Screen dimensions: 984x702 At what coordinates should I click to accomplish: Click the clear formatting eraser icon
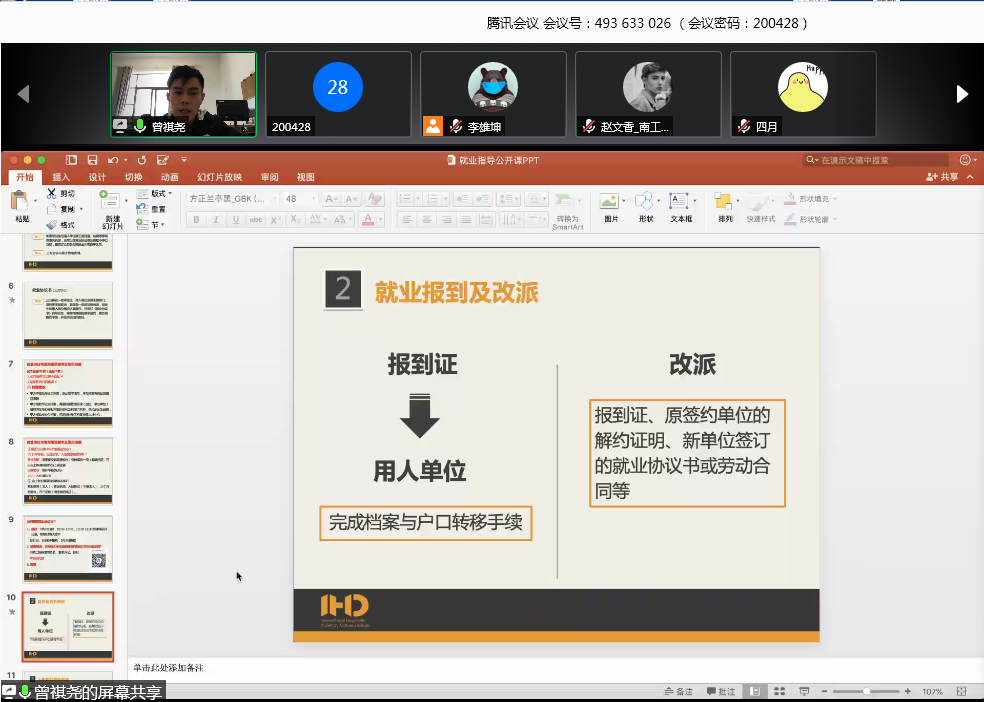(375, 199)
